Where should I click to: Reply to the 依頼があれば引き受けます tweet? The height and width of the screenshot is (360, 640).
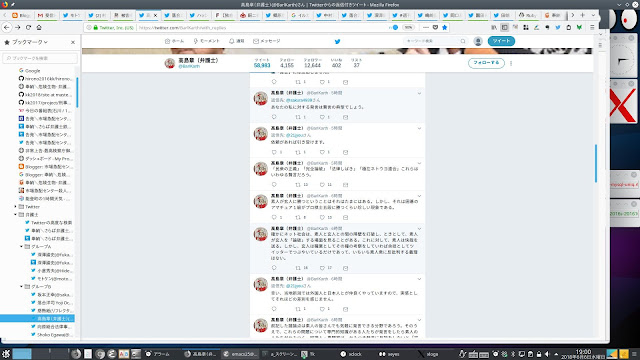click(274, 152)
